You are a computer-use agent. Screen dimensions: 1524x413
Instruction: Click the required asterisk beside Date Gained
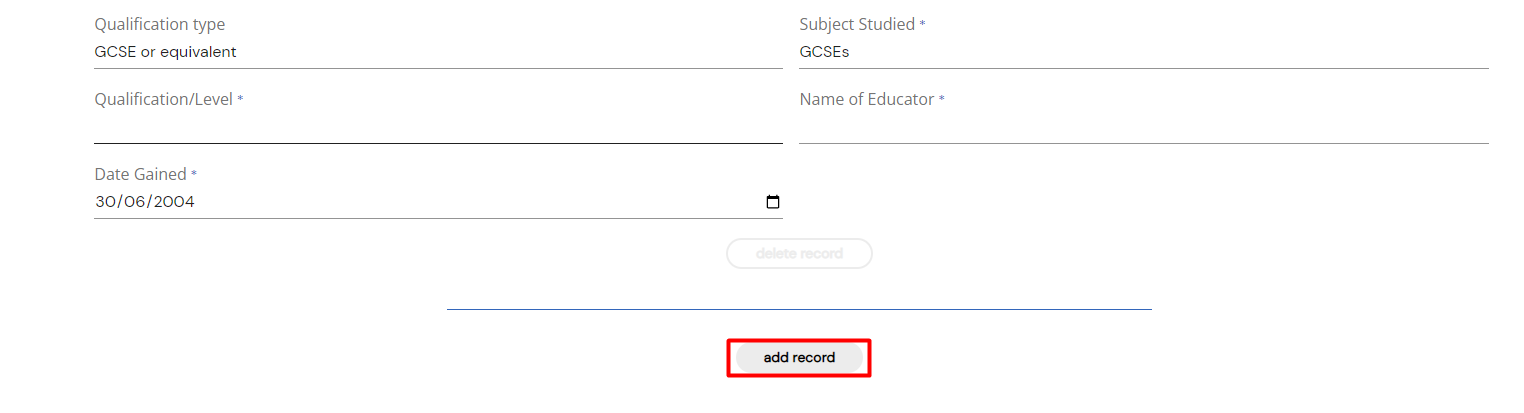click(x=194, y=175)
